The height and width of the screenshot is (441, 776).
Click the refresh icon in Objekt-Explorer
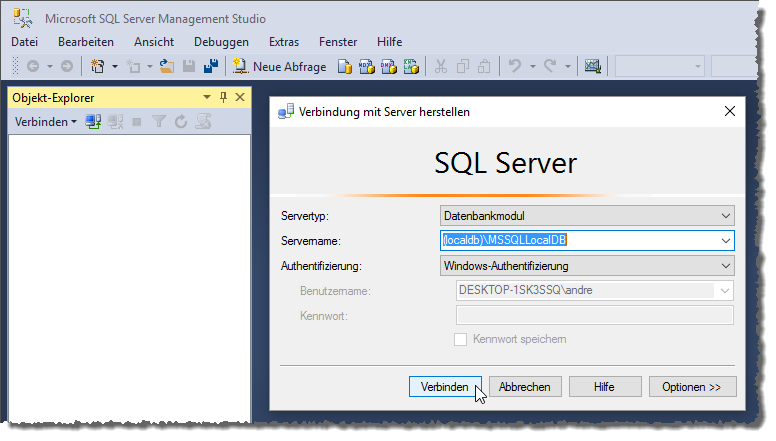click(181, 122)
